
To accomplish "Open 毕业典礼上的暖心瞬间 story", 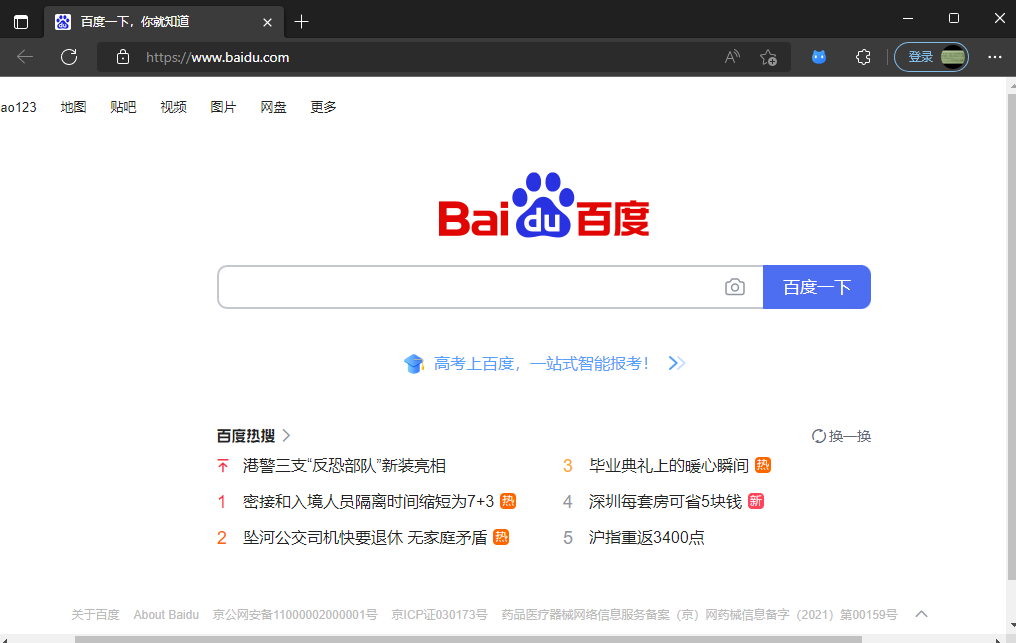I will (669, 465).
